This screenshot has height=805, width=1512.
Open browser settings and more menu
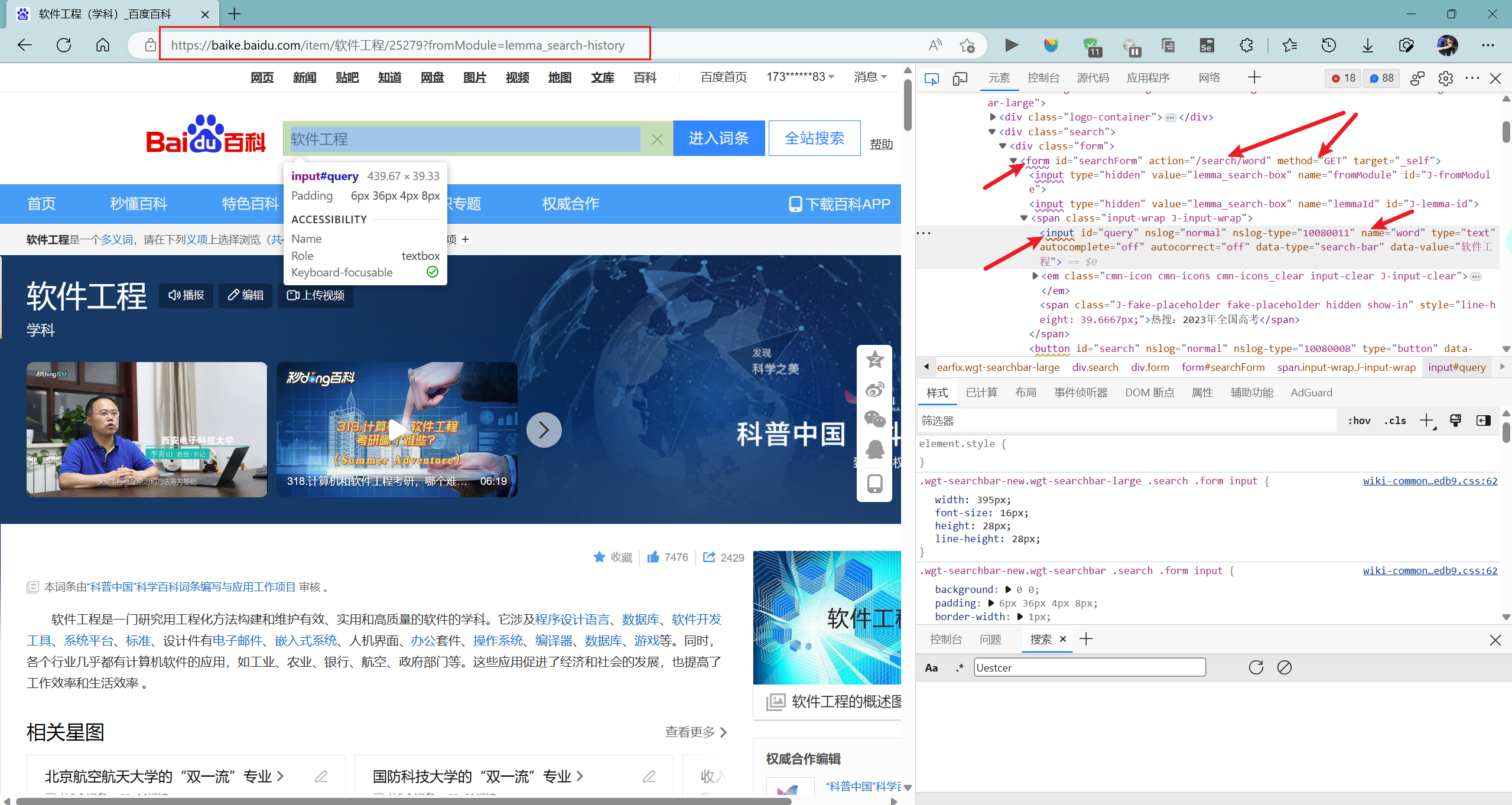(1488, 45)
